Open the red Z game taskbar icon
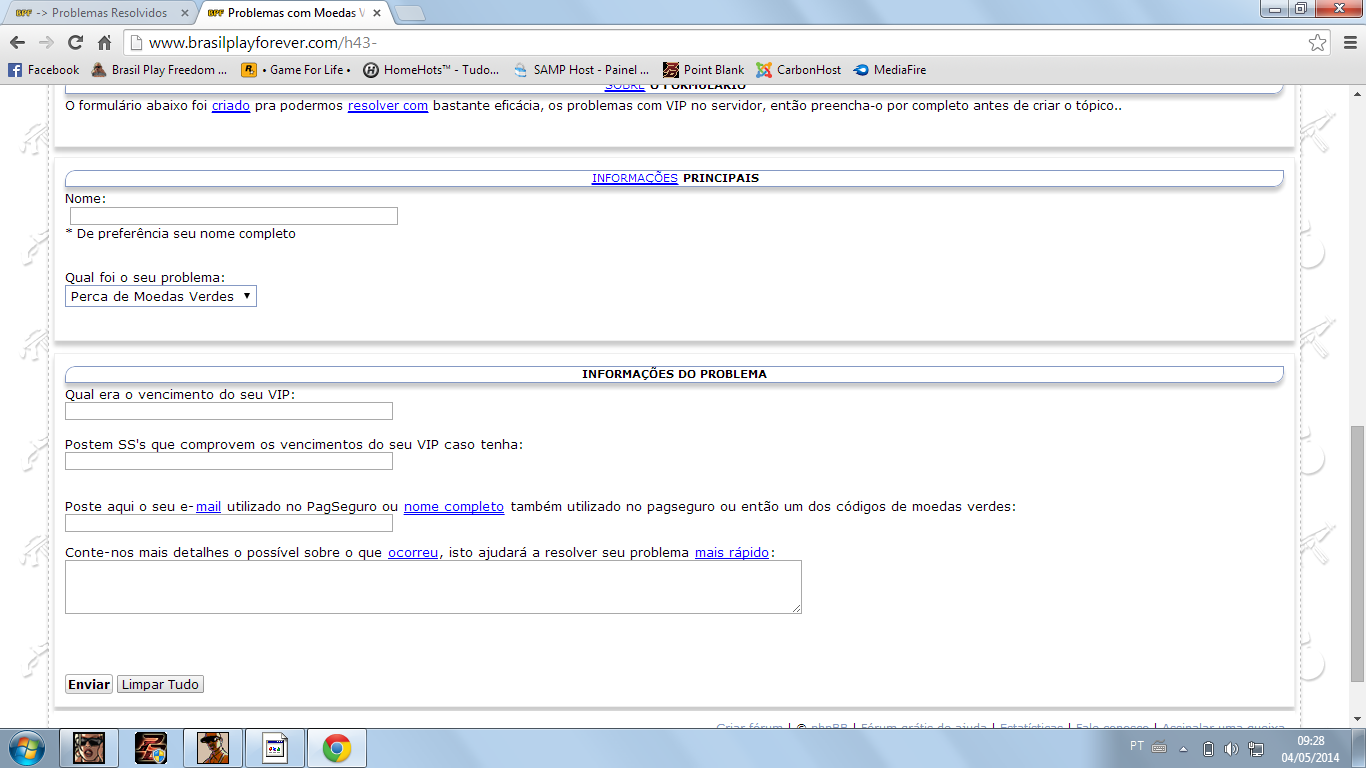The image size is (1366, 768). (151, 748)
